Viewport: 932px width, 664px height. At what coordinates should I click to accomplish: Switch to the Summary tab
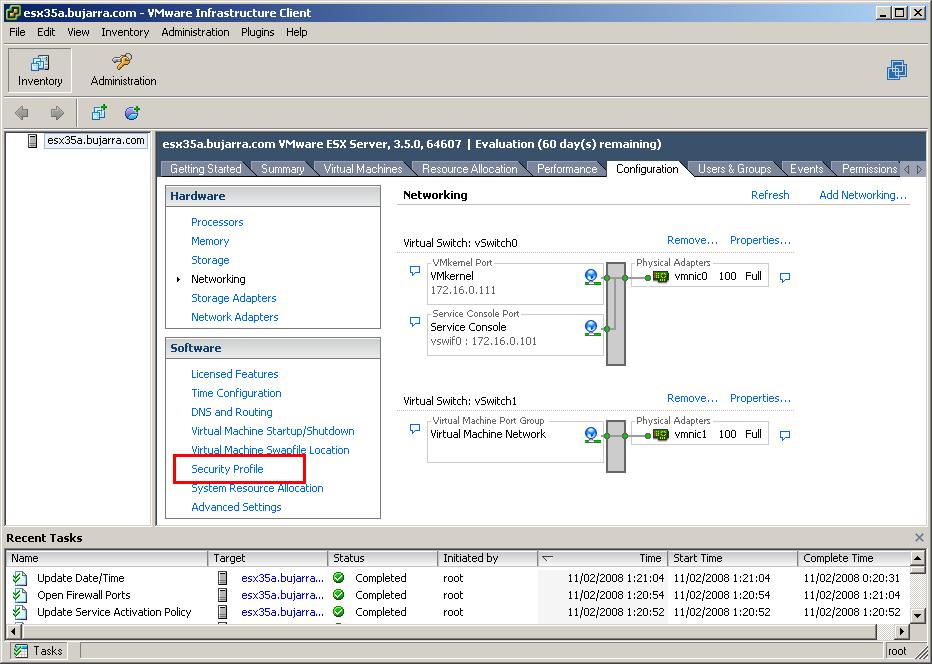point(282,169)
